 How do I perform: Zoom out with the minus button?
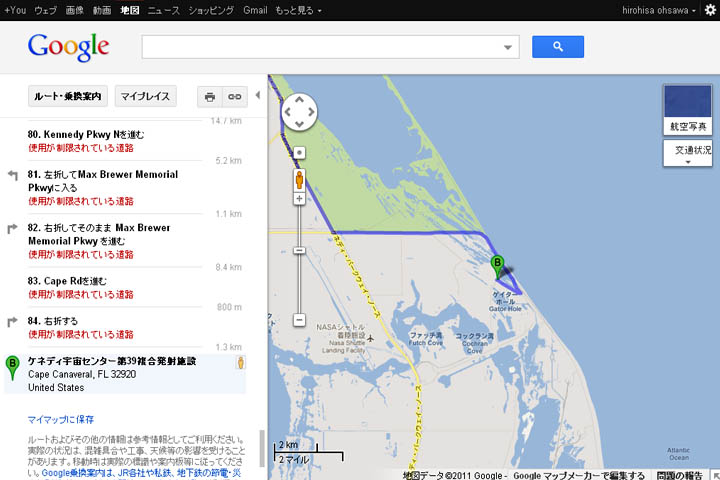pos(299,320)
